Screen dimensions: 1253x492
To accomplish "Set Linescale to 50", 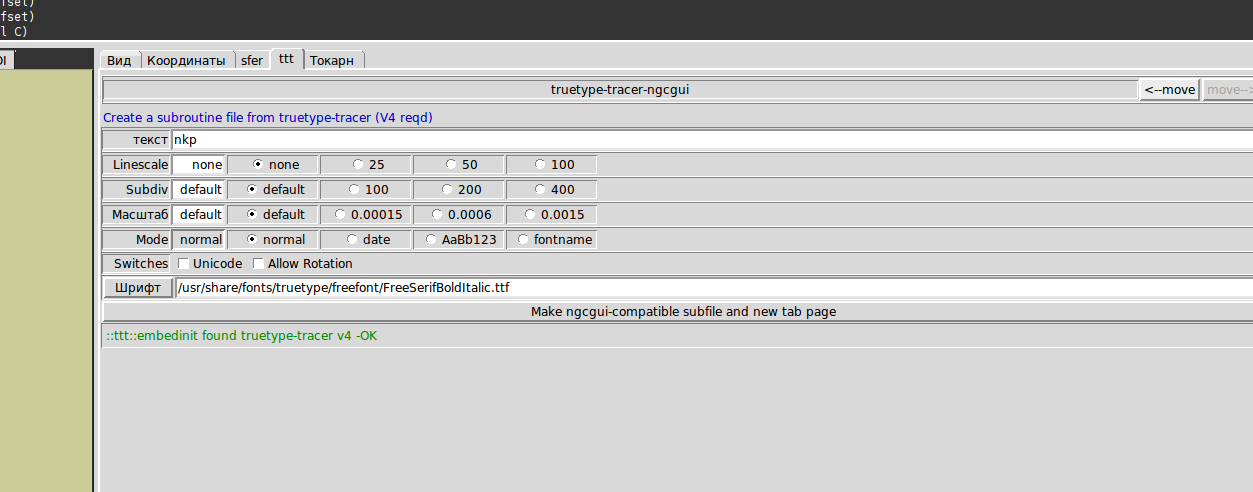I will pyautogui.click(x=461, y=165).
